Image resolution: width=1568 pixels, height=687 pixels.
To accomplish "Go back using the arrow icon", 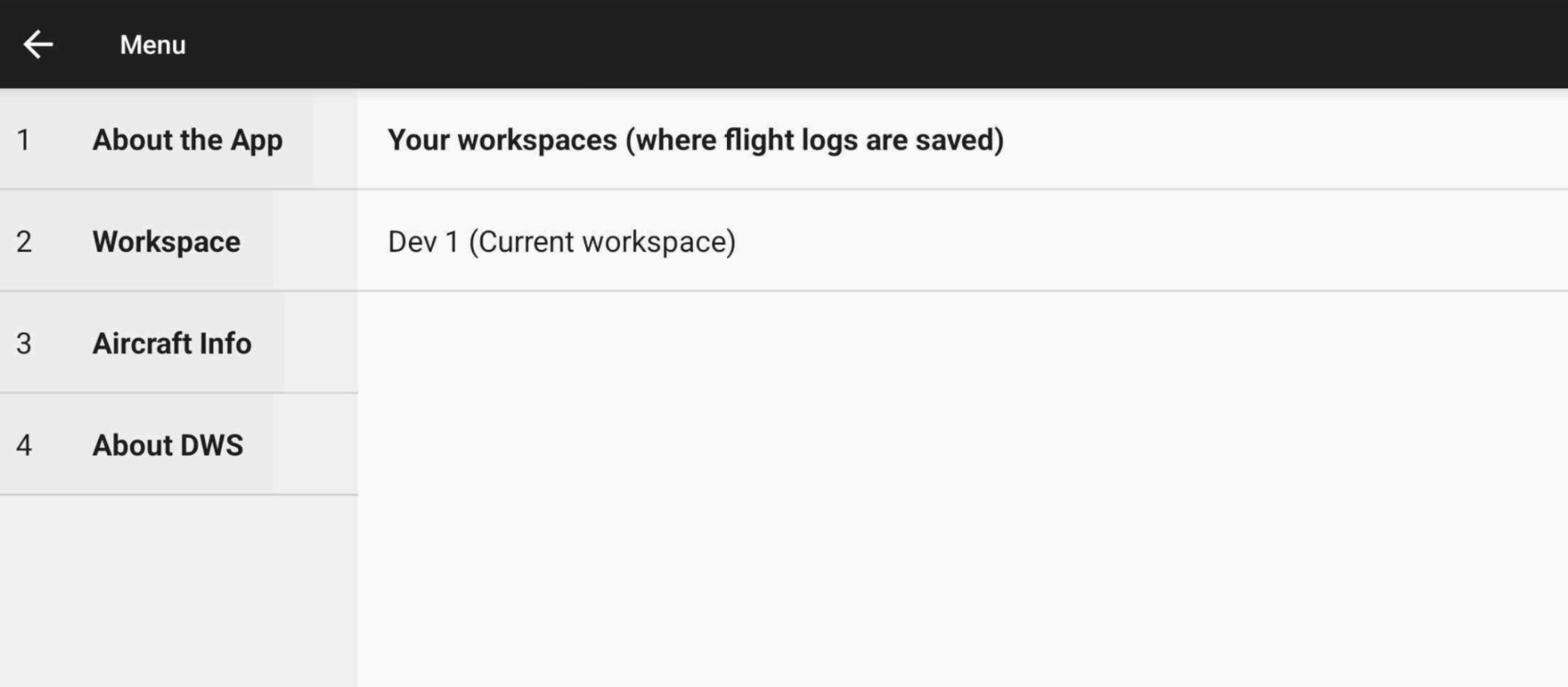I will coord(38,44).
